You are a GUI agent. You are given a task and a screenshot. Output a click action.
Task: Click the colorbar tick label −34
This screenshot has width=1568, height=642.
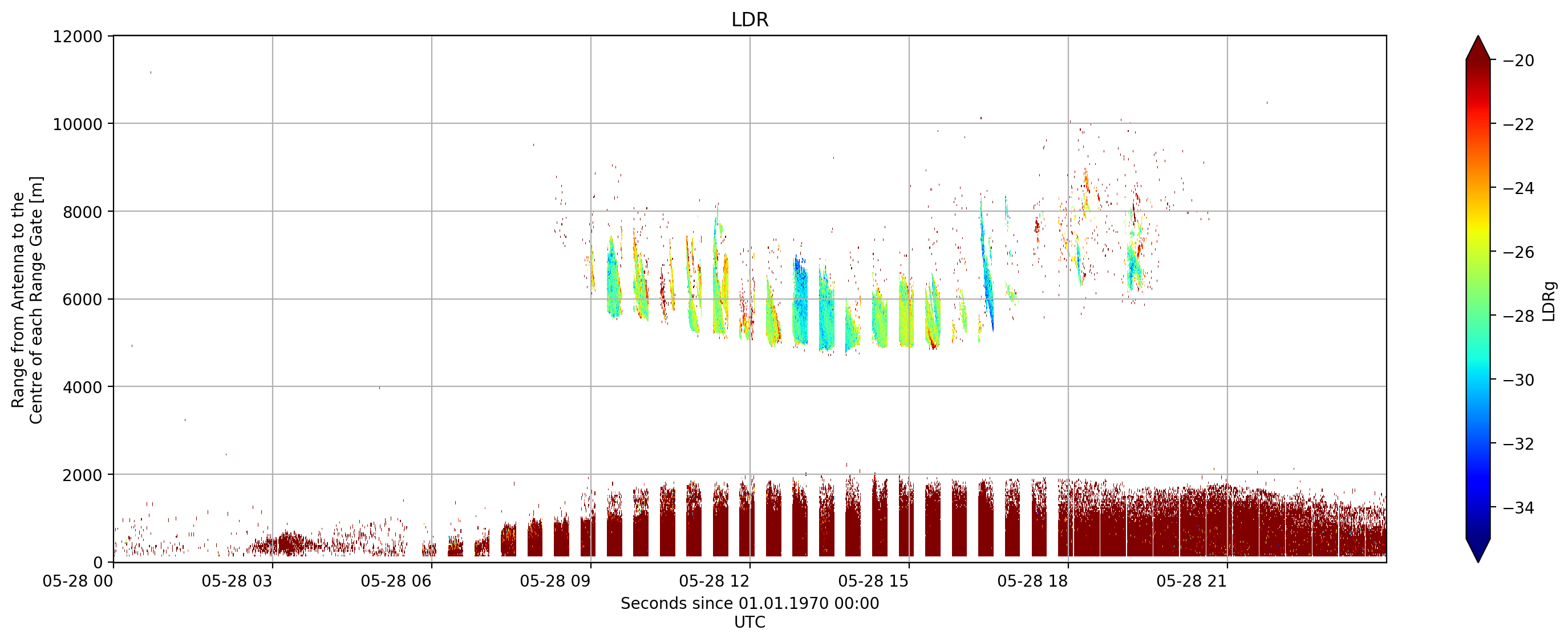click(x=1518, y=507)
